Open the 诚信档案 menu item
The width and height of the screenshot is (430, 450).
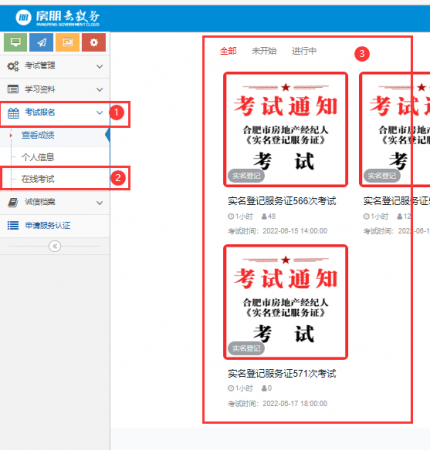(x=55, y=202)
